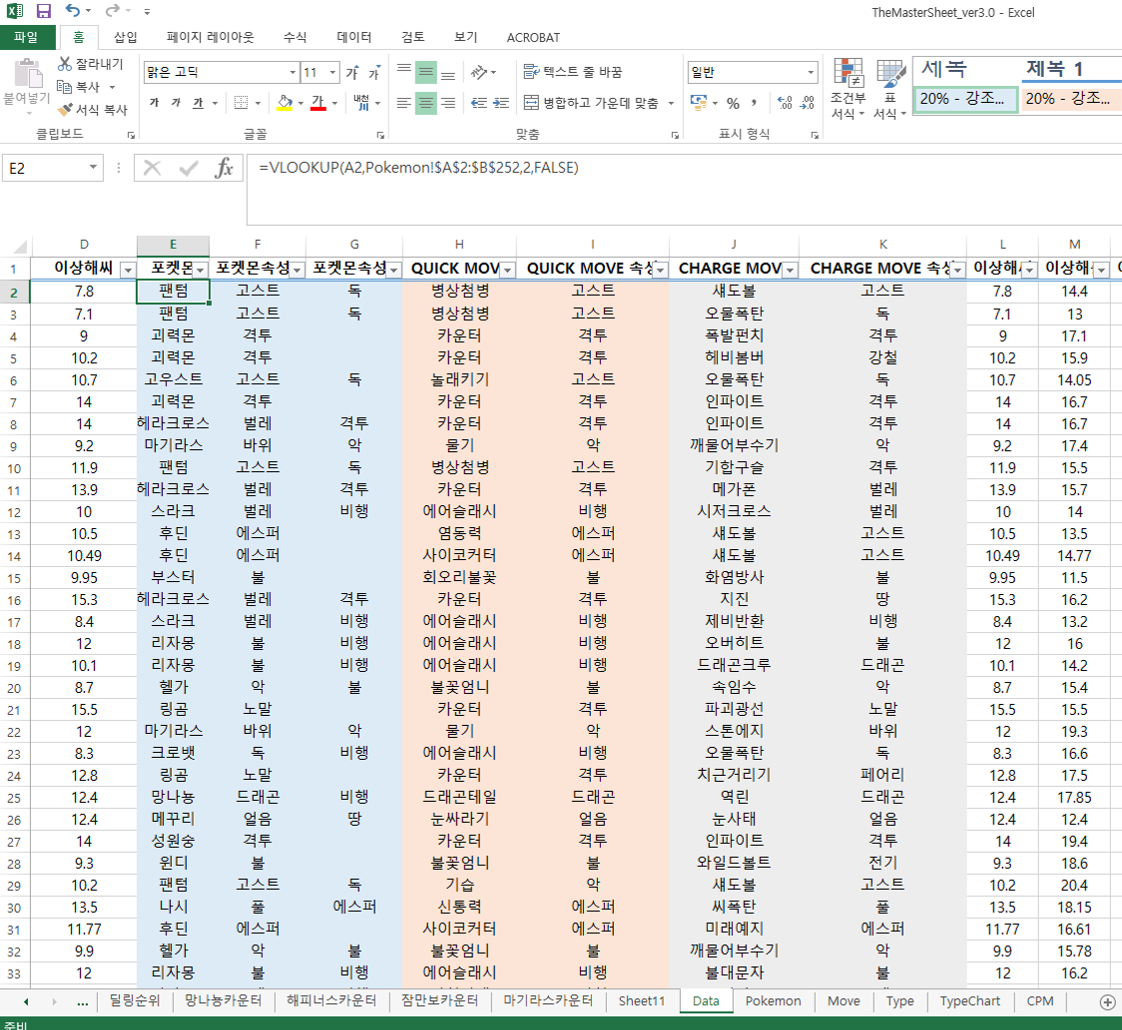Toggle left horizontal alignment
This screenshot has width=1122, height=1030.
pyautogui.click(x=404, y=103)
